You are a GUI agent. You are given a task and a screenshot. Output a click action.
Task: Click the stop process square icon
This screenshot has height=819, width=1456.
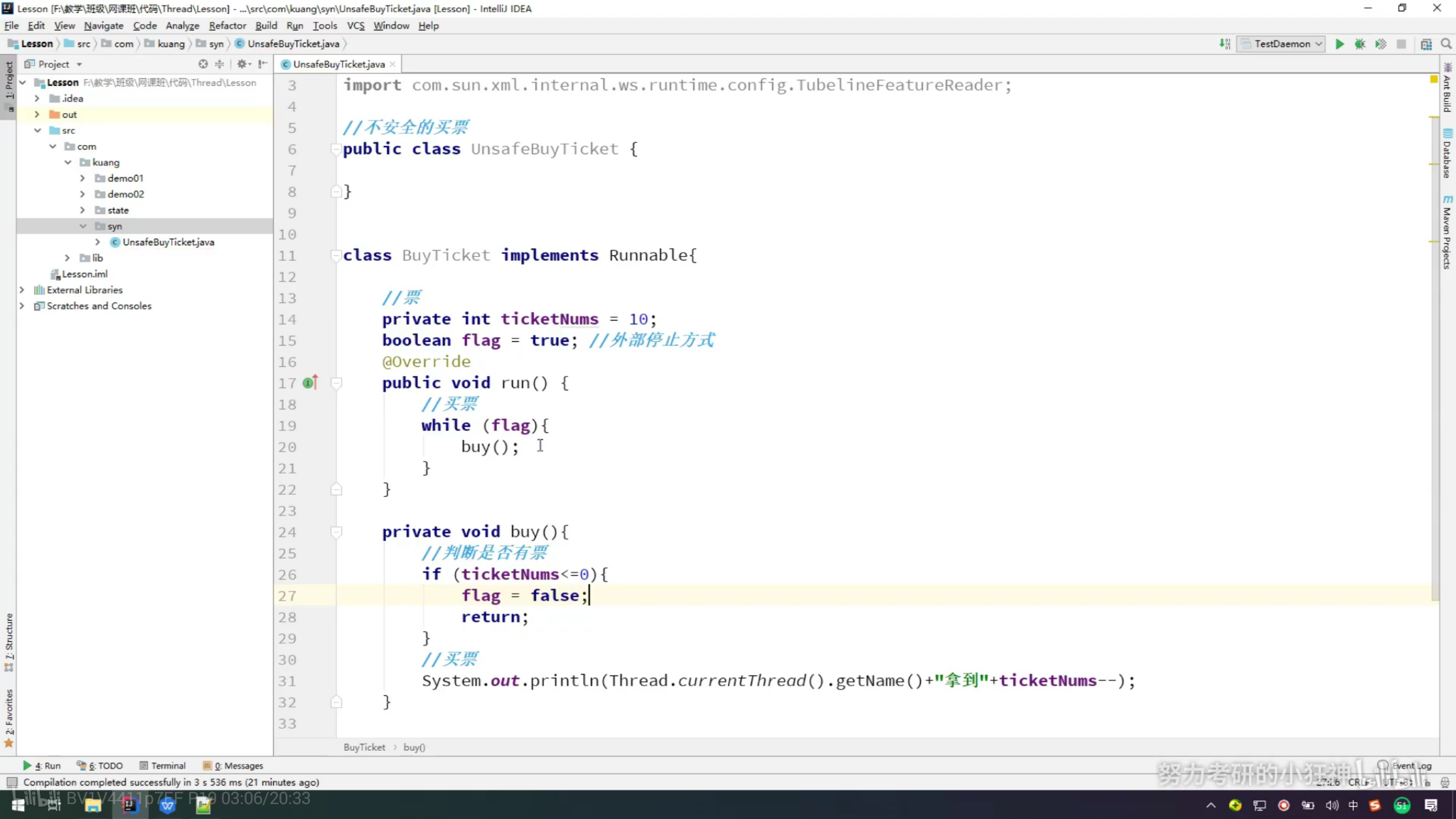tap(1401, 44)
